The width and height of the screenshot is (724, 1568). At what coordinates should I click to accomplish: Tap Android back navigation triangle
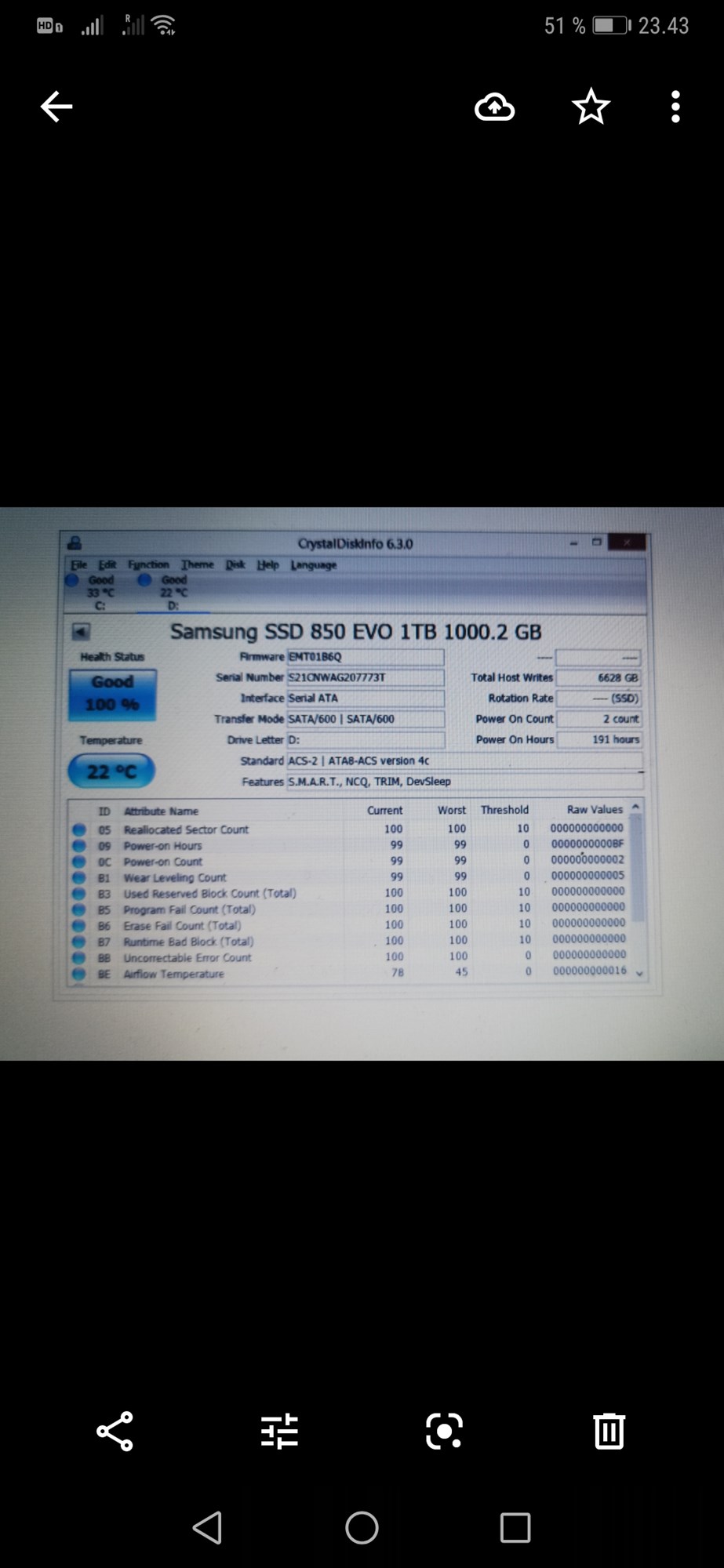pos(208,1527)
